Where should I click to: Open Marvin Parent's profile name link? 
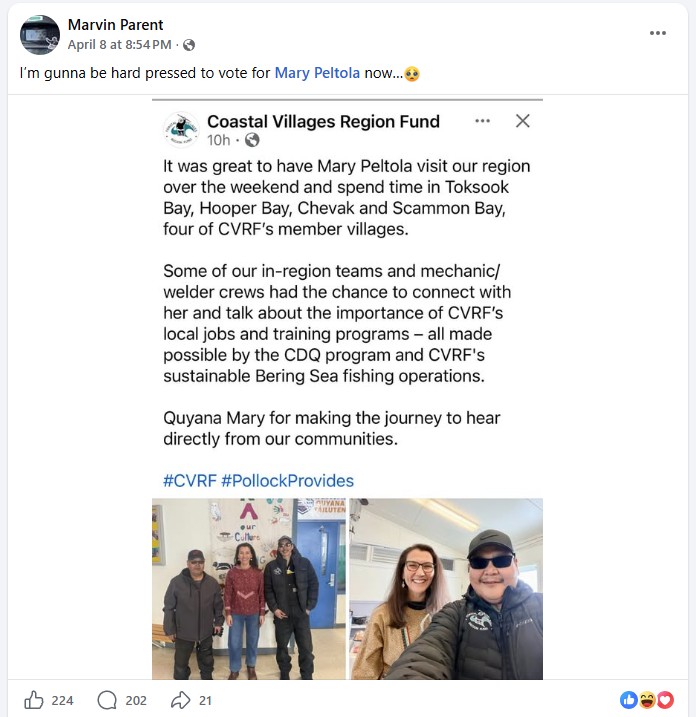pyautogui.click(x=115, y=25)
